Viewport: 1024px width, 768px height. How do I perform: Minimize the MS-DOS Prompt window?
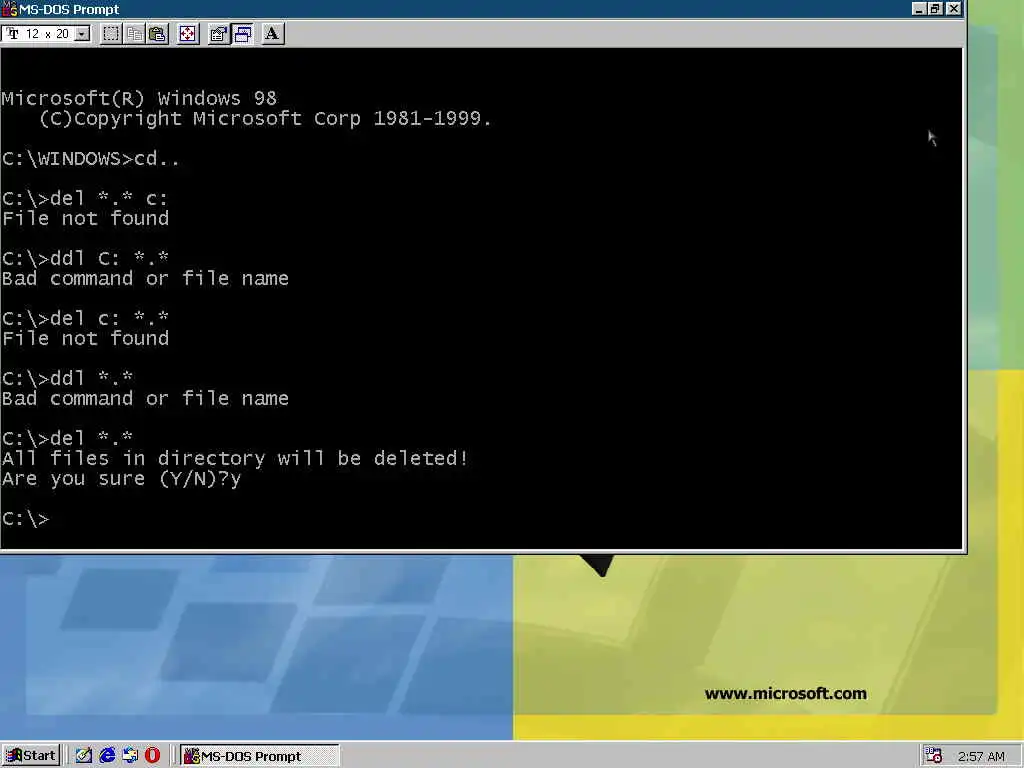coord(919,8)
